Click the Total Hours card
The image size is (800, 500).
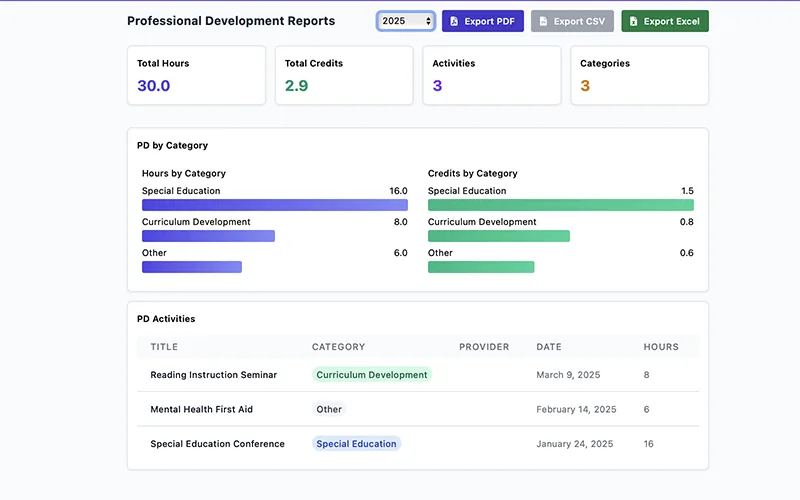coord(196,76)
